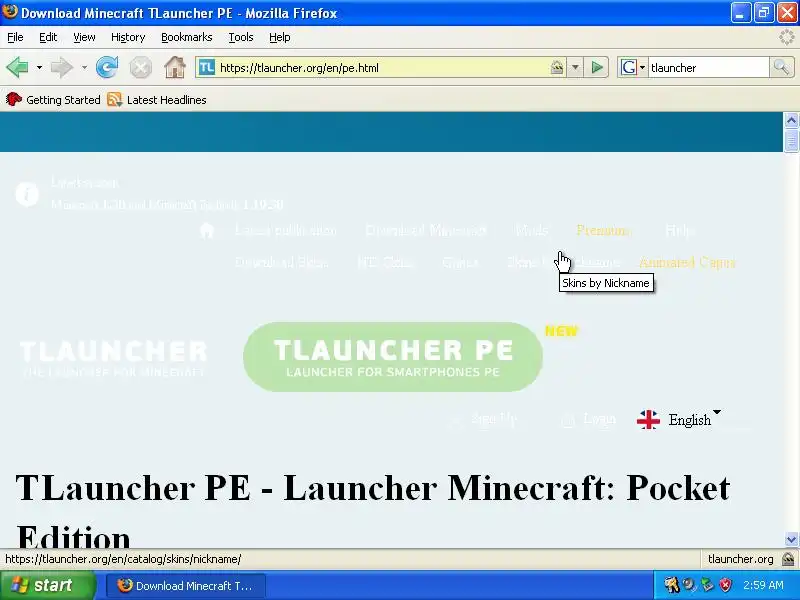Open the search engine selector dropdown

[642, 67]
